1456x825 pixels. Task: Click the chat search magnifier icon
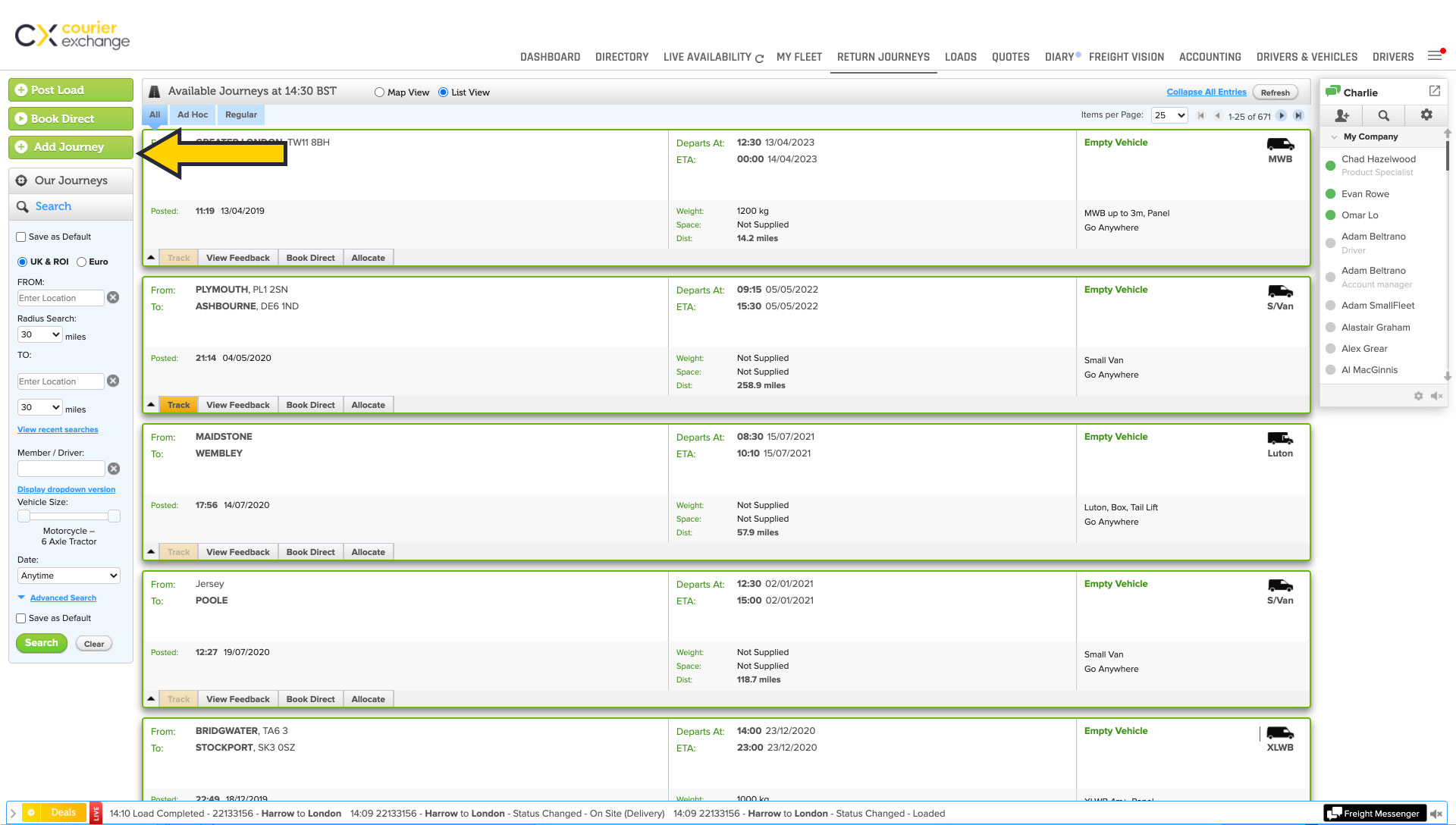click(1383, 115)
